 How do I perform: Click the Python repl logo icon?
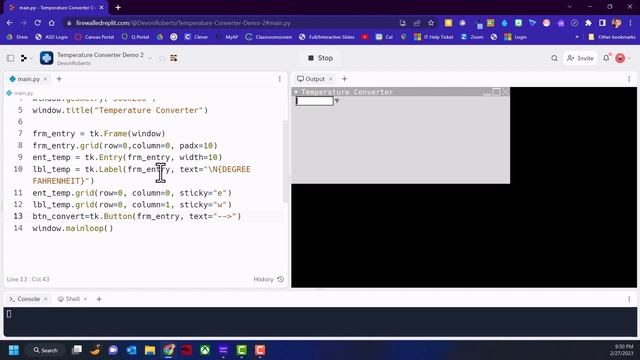47,58
